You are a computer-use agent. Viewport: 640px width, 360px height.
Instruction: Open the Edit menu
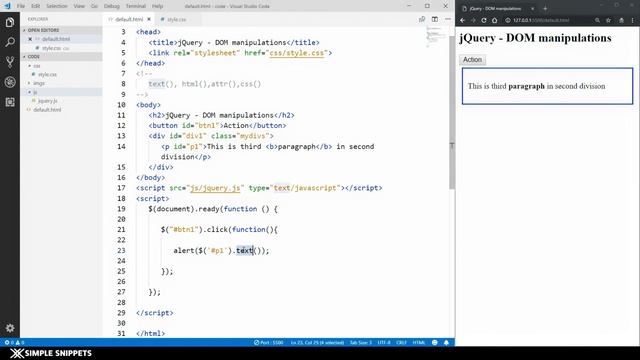36,6
